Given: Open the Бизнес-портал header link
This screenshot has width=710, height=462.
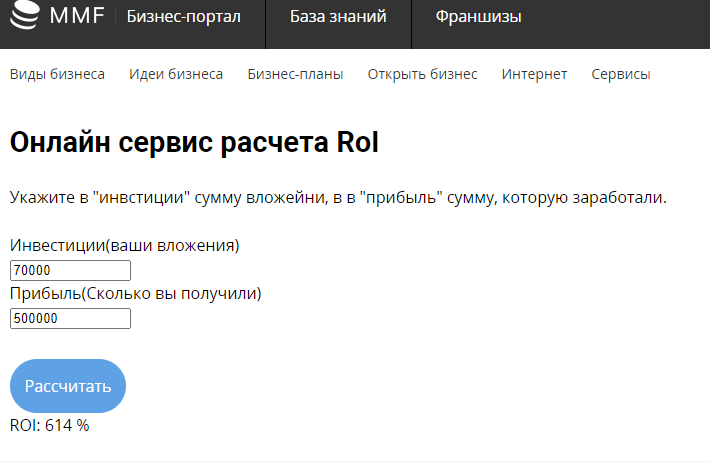Looking at the screenshot, I should [183, 16].
